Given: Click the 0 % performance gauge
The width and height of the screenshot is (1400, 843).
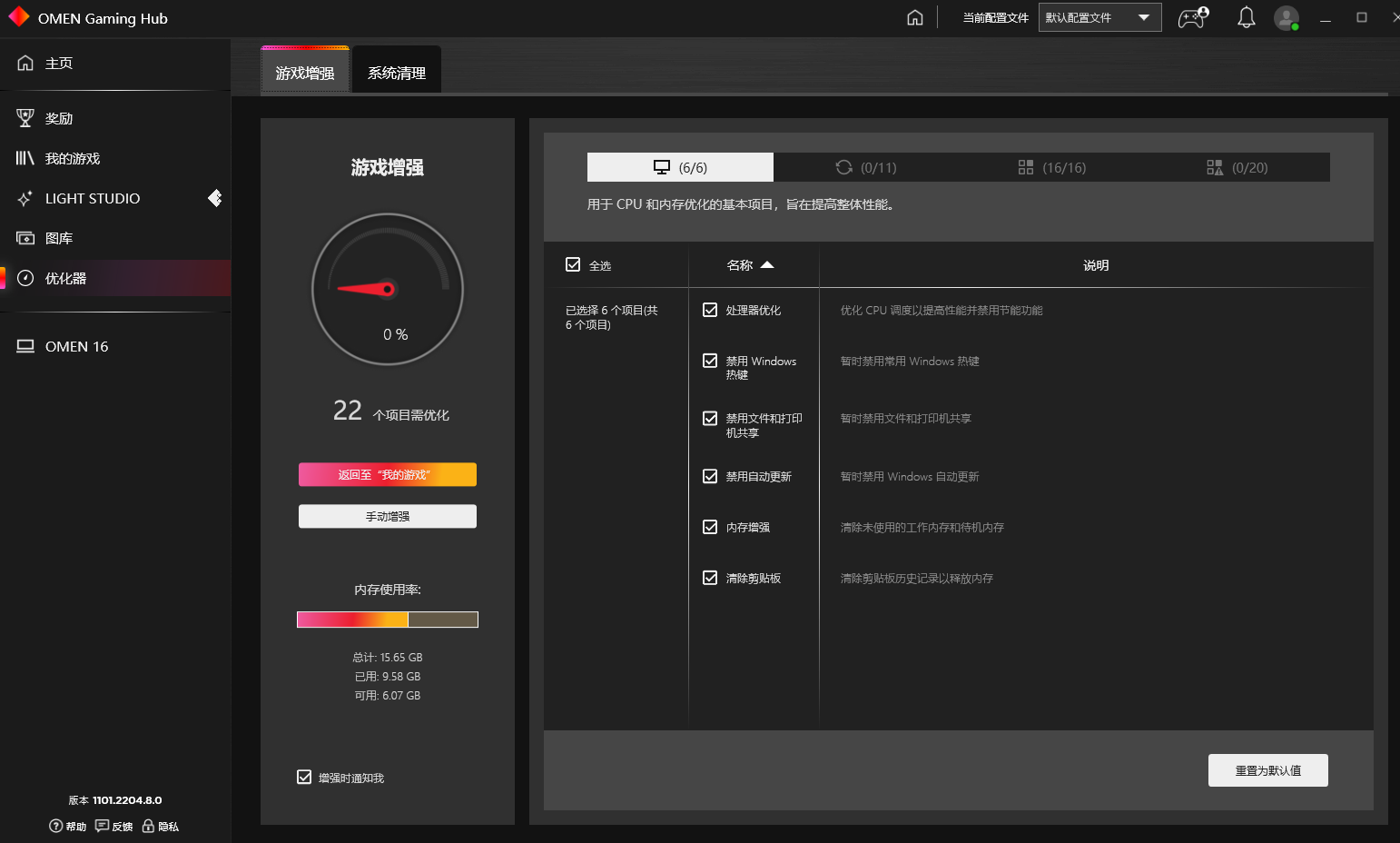Looking at the screenshot, I should point(388,289).
